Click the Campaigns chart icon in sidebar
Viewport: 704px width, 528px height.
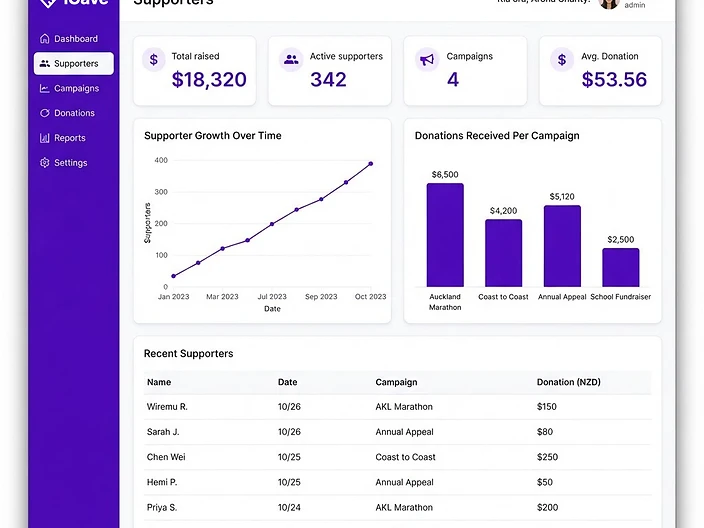44,88
